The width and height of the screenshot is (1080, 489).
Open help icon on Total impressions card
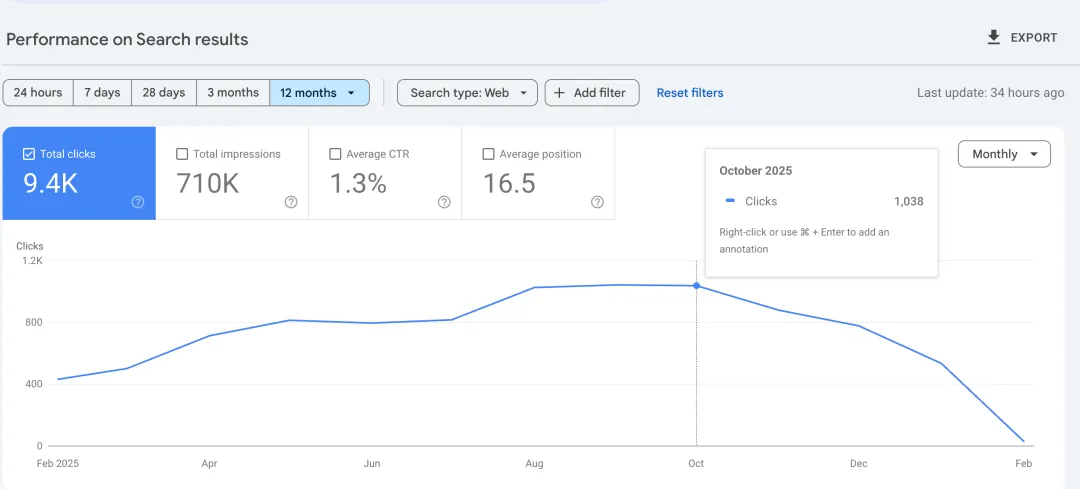pos(291,202)
